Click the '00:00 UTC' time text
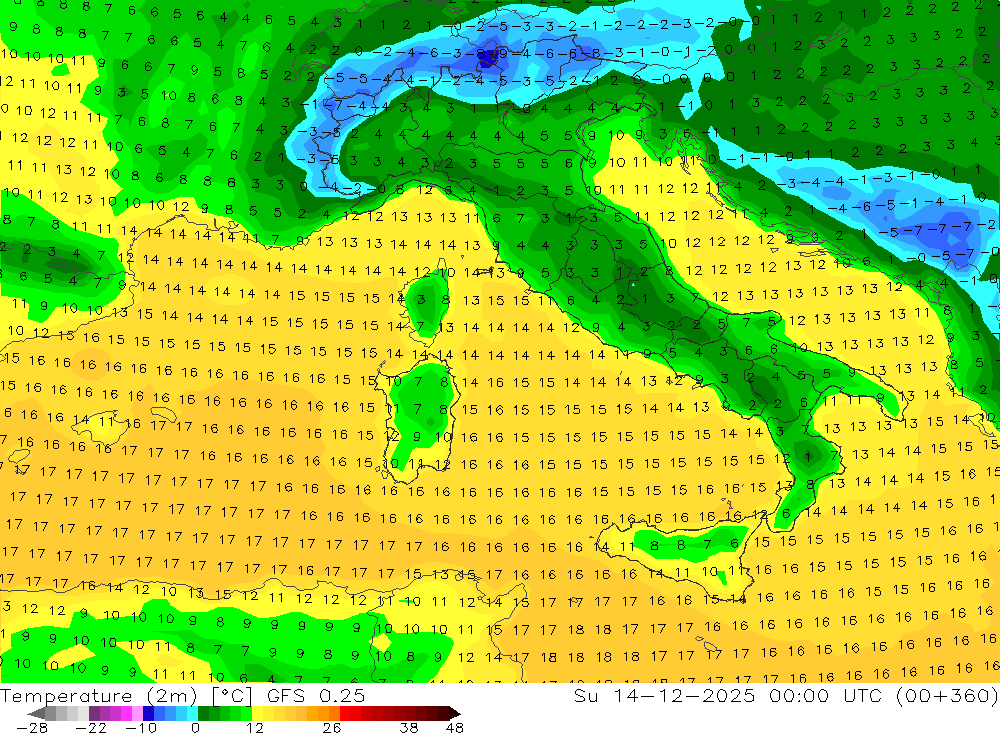The image size is (1000, 733). pyautogui.click(x=828, y=696)
